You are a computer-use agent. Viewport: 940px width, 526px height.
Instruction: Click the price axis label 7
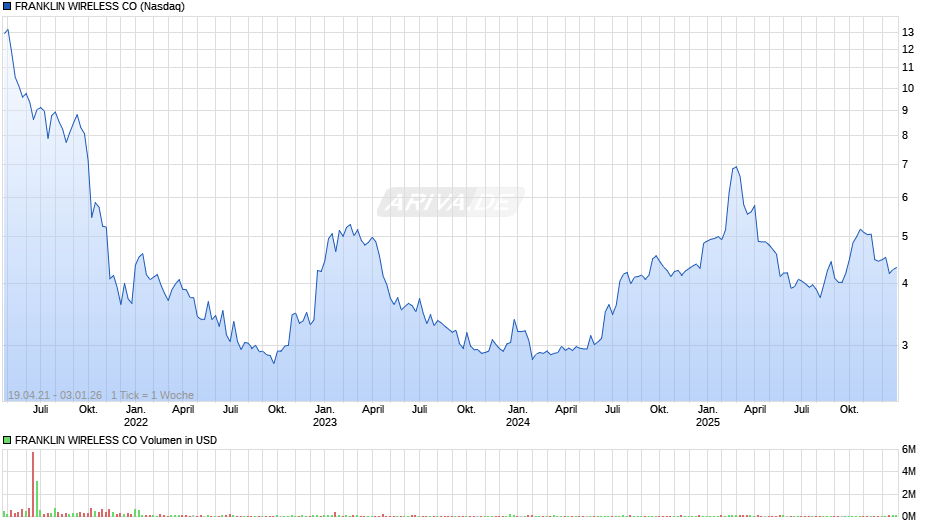coord(905,164)
